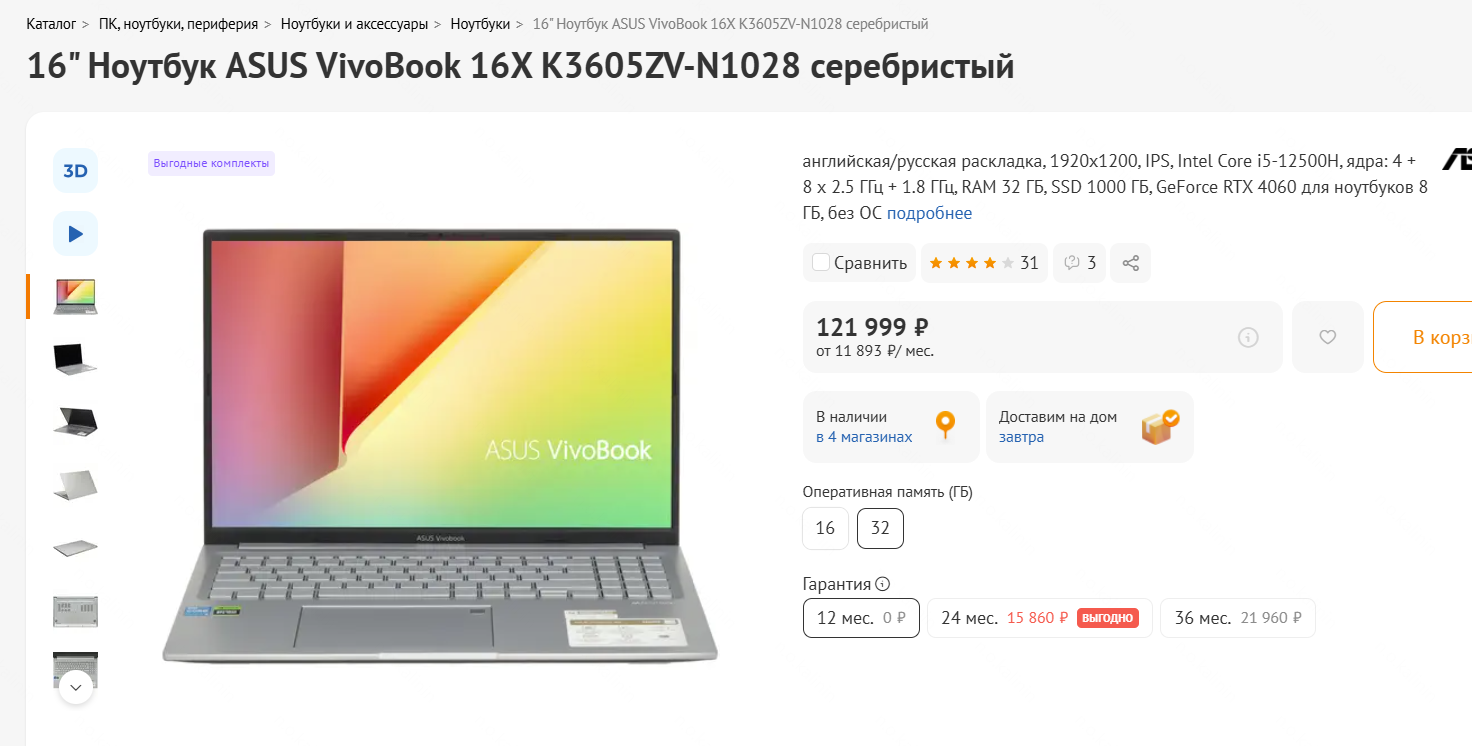The width and height of the screenshot is (1472, 746).
Task: Click the store location pin icon
Action: pyautogui.click(x=945, y=426)
